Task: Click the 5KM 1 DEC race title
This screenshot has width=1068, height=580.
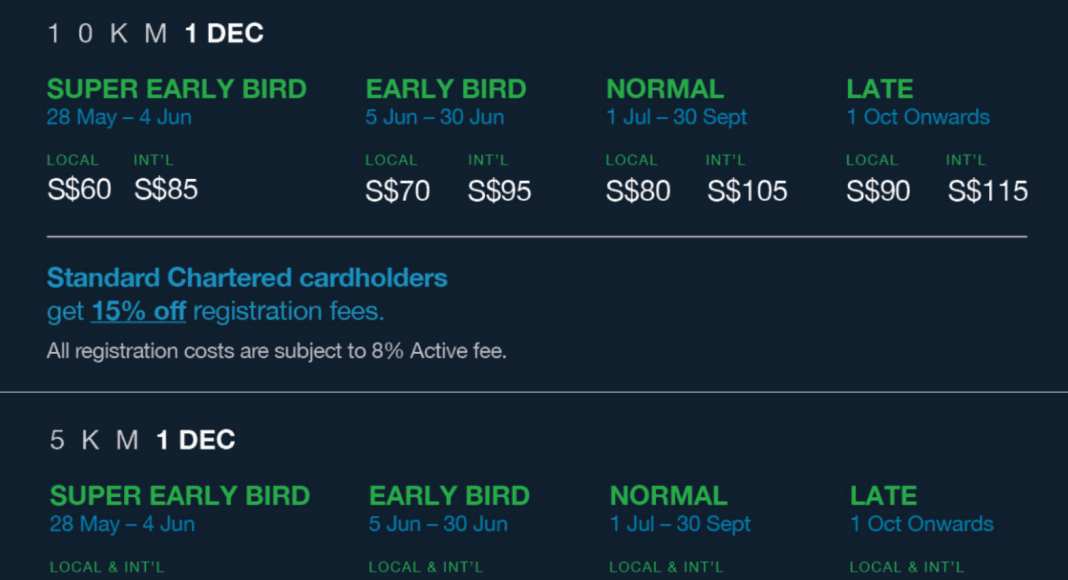Action: (142, 440)
